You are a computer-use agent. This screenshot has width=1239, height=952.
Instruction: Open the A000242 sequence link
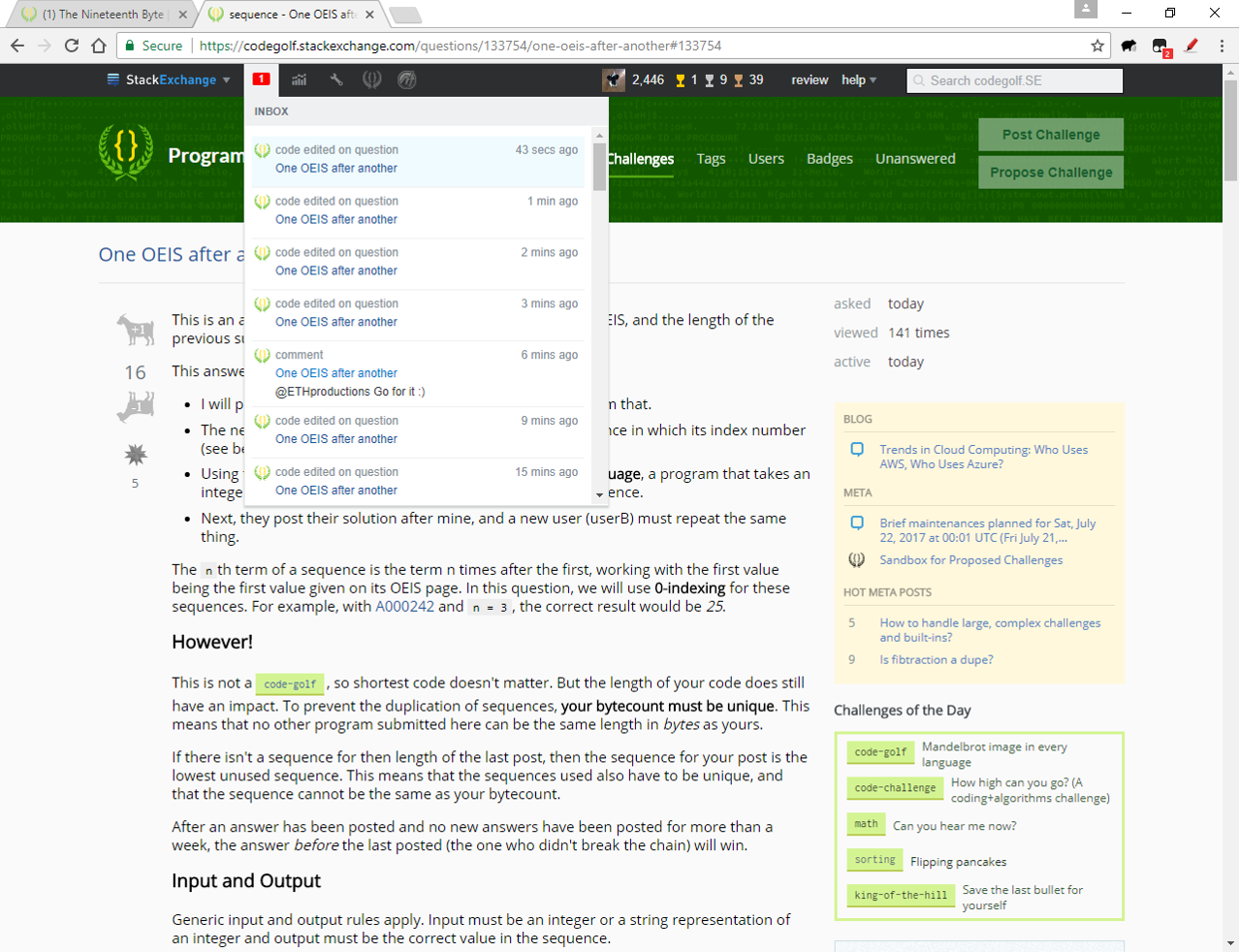pyautogui.click(x=404, y=607)
